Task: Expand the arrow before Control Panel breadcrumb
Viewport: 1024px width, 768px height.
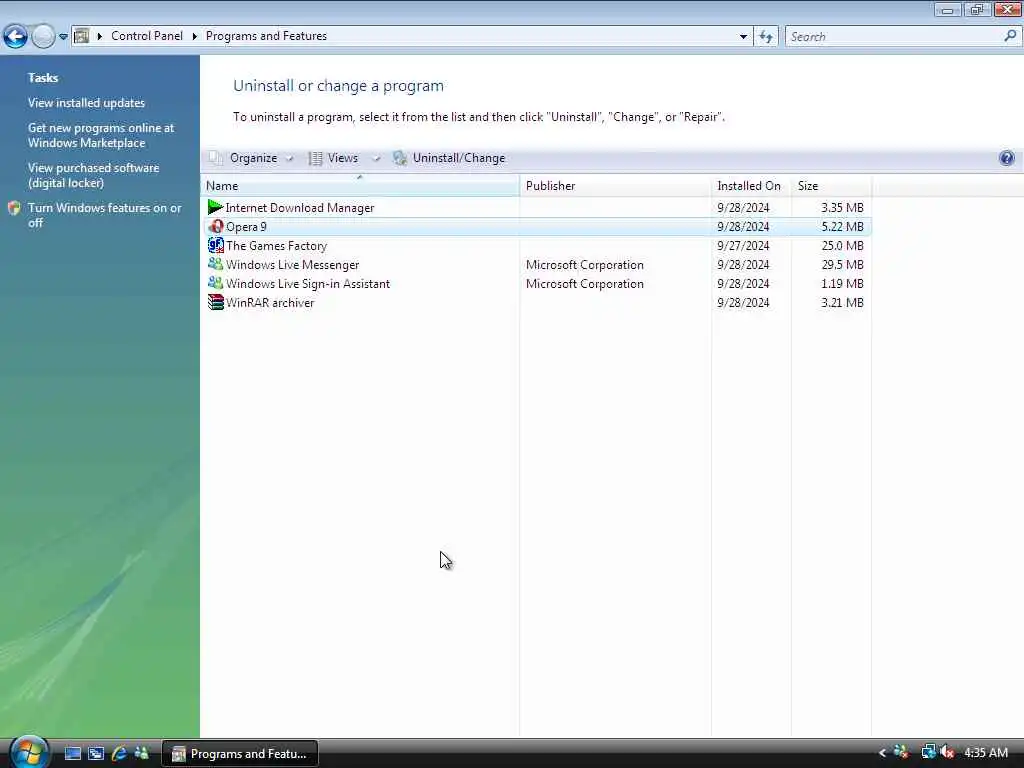Action: pos(99,36)
